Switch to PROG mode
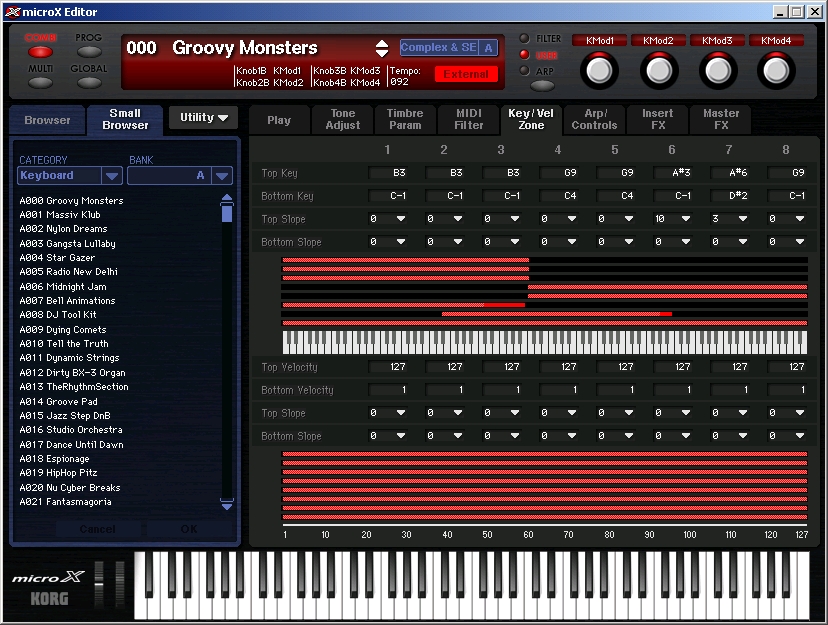This screenshot has height=625, width=828. 89,52
